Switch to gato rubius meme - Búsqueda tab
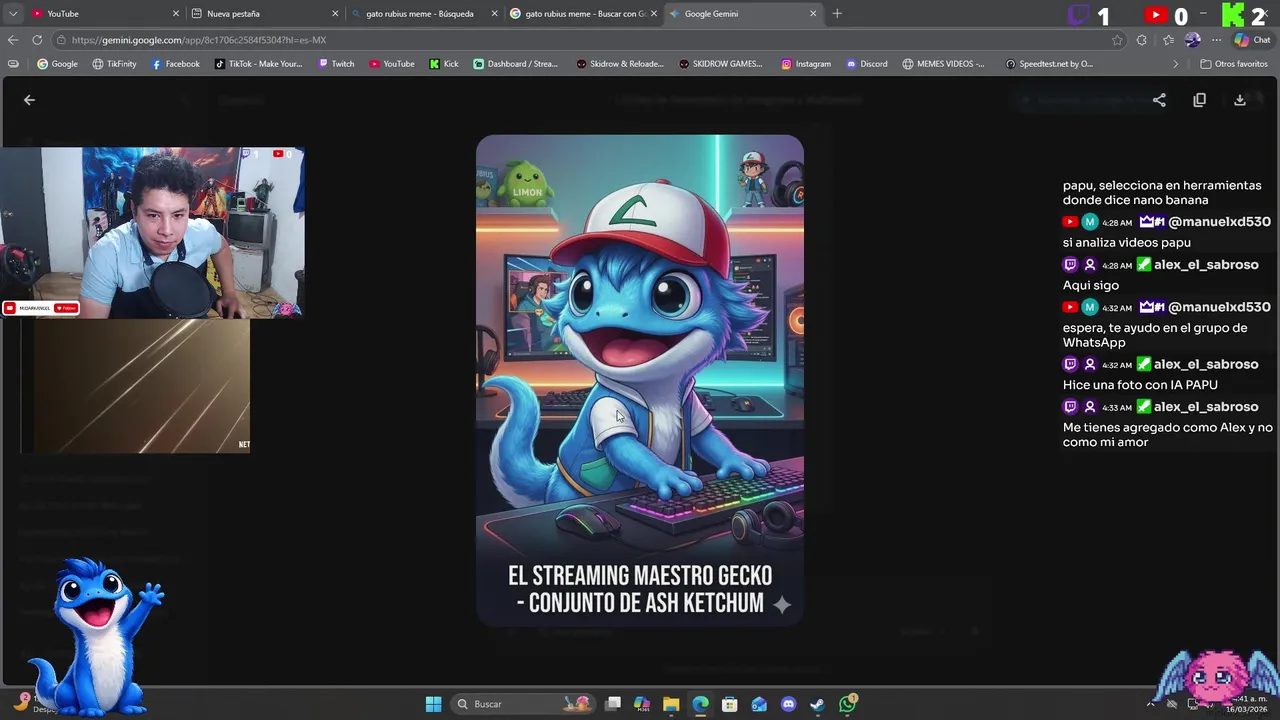 coord(425,13)
